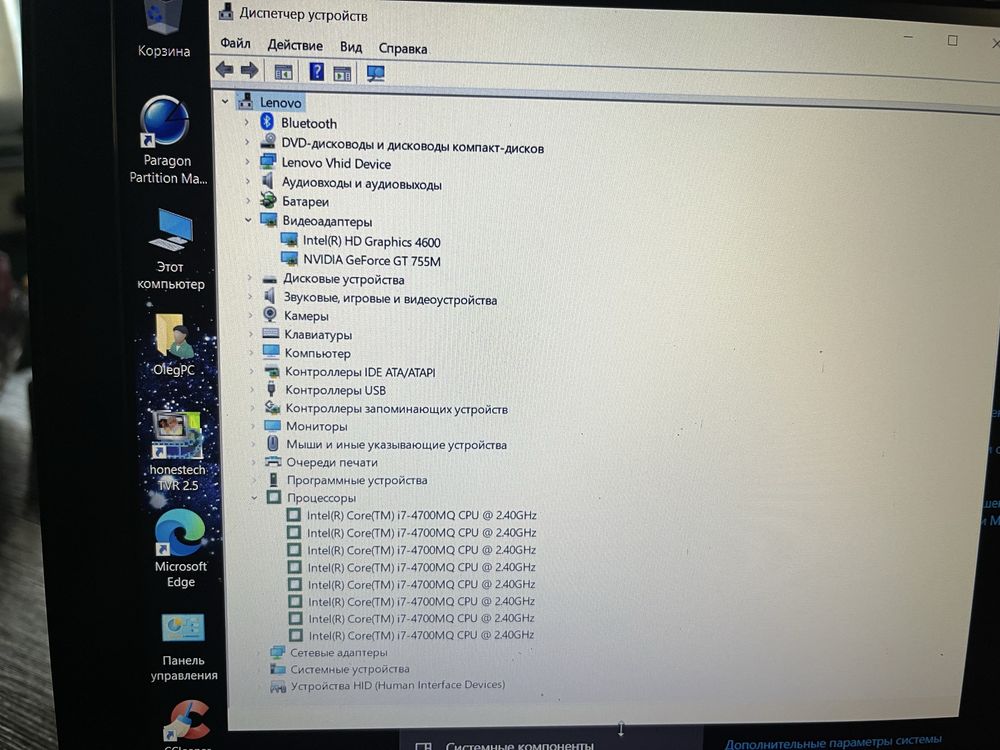Select the Сетевые адаптеры icon

click(x=277, y=652)
